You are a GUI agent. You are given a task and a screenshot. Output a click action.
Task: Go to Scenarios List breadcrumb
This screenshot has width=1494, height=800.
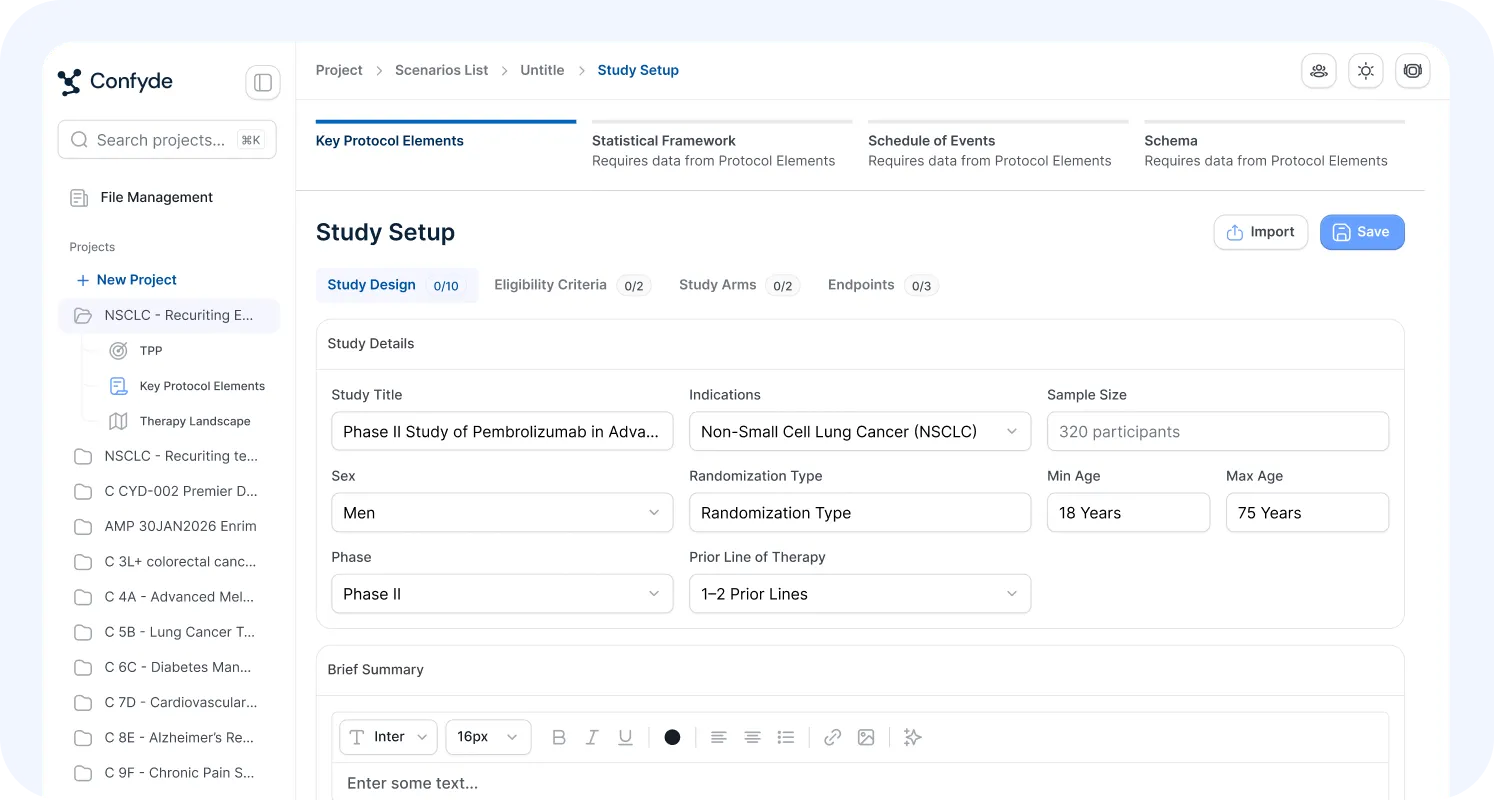442,70
